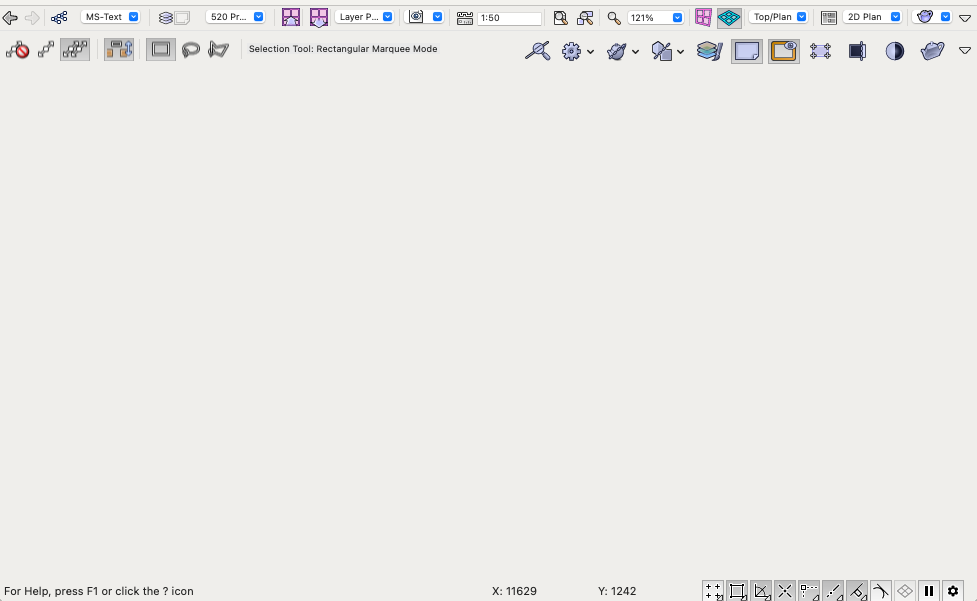
Task: Select the Polygon marquee selection mode
Action: [219, 49]
